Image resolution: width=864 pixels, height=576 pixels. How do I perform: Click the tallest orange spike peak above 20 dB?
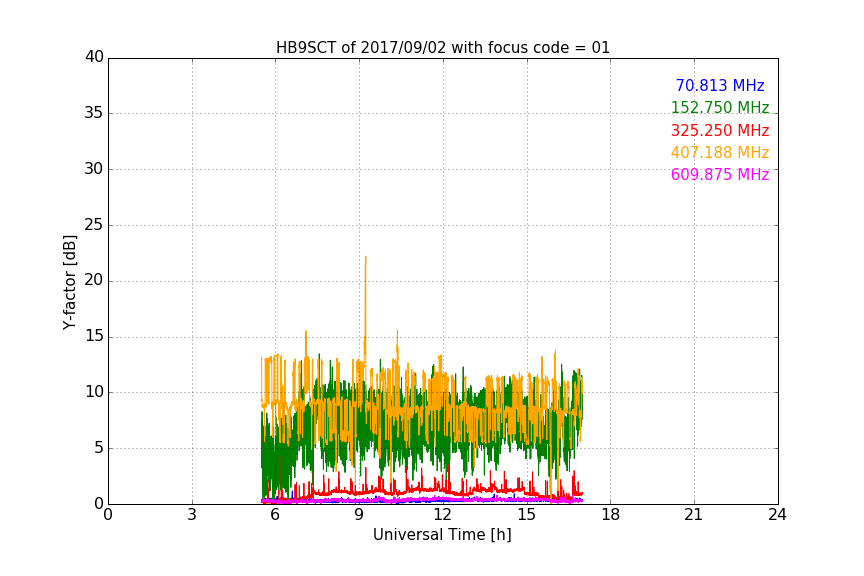coord(365,257)
